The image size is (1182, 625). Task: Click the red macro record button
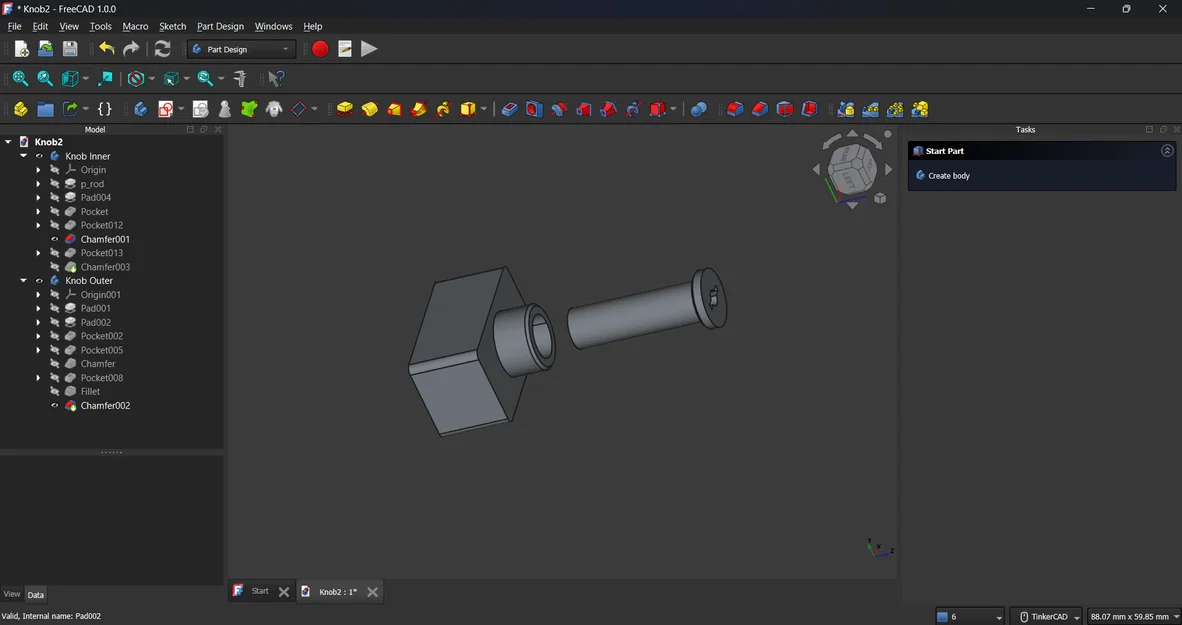click(320, 49)
